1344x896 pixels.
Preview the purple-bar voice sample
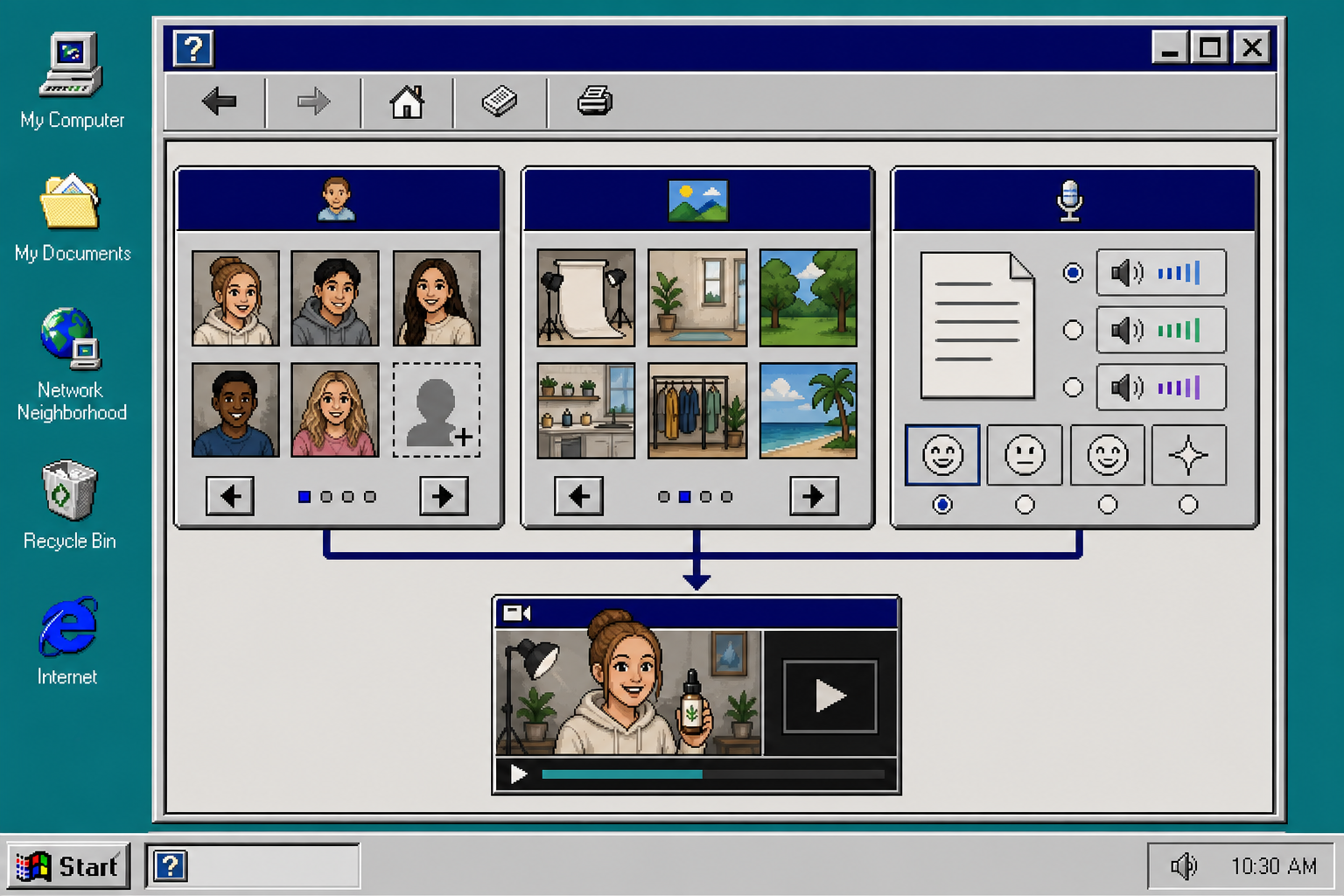click(1161, 387)
